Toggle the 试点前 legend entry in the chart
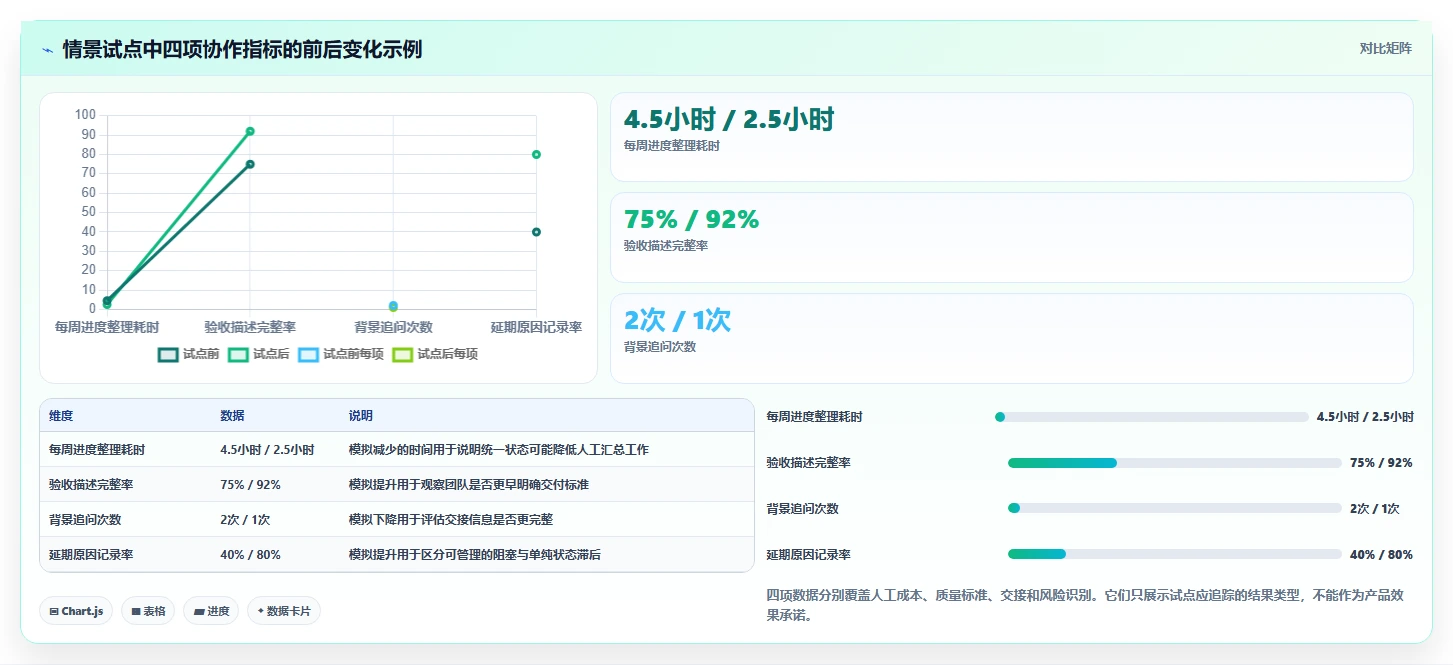The height and width of the screenshot is (665, 1453). 189,354
